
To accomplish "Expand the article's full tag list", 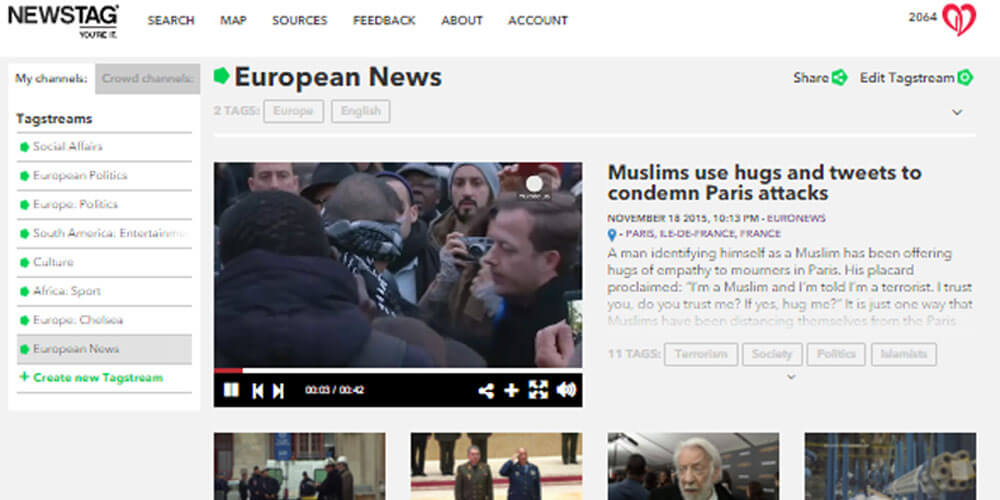I will pos(791,377).
